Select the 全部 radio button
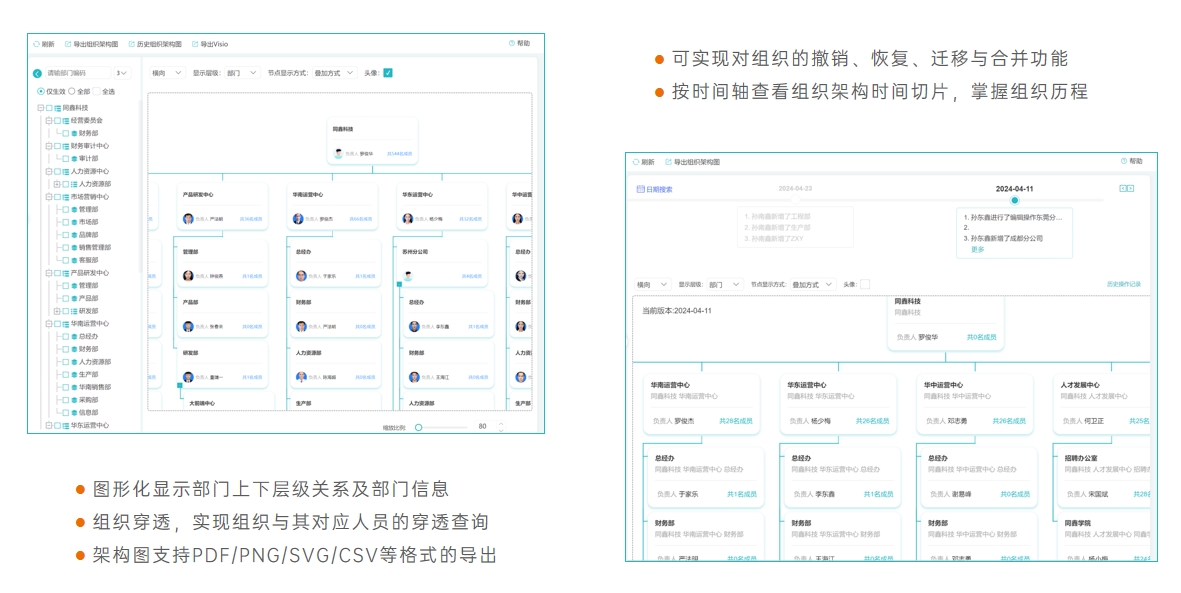The height and width of the screenshot is (593, 1181). click(72, 92)
